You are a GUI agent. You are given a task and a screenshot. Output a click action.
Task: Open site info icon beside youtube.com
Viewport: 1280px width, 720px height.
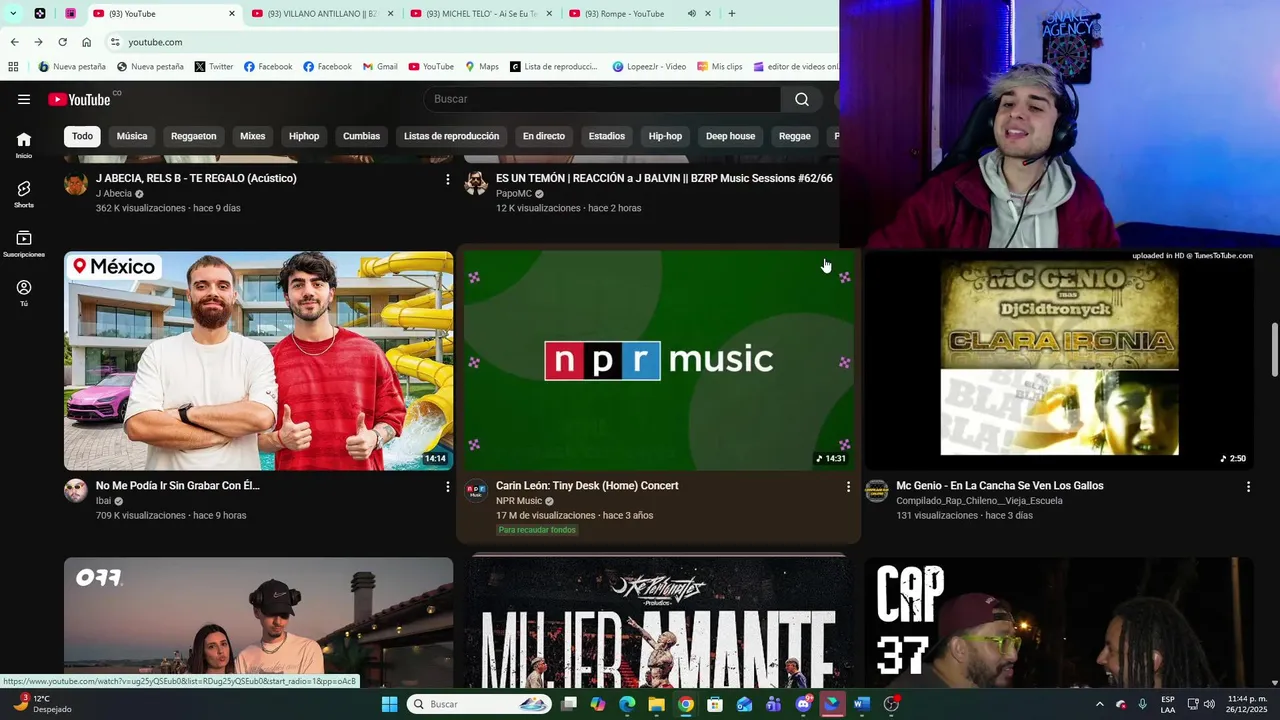click(115, 42)
